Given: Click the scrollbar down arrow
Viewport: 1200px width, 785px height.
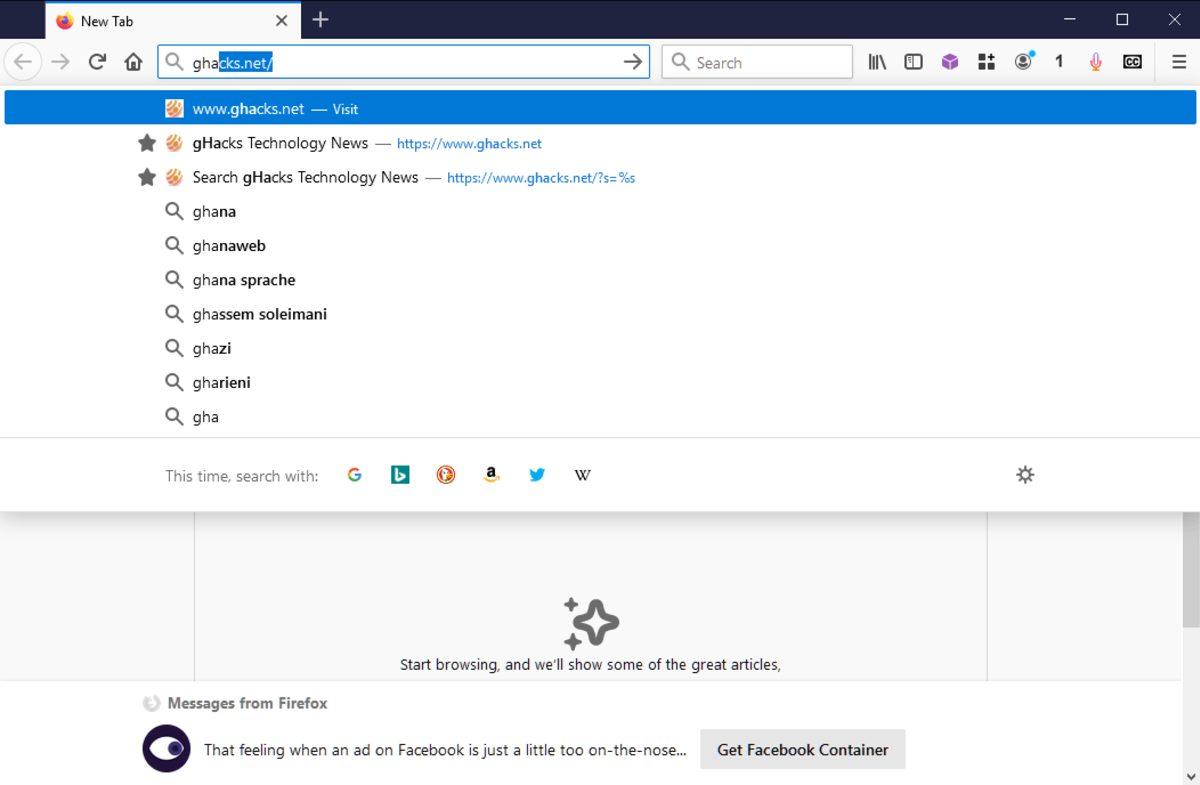Looking at the screenshot, I should click(x=1192, y=777).
